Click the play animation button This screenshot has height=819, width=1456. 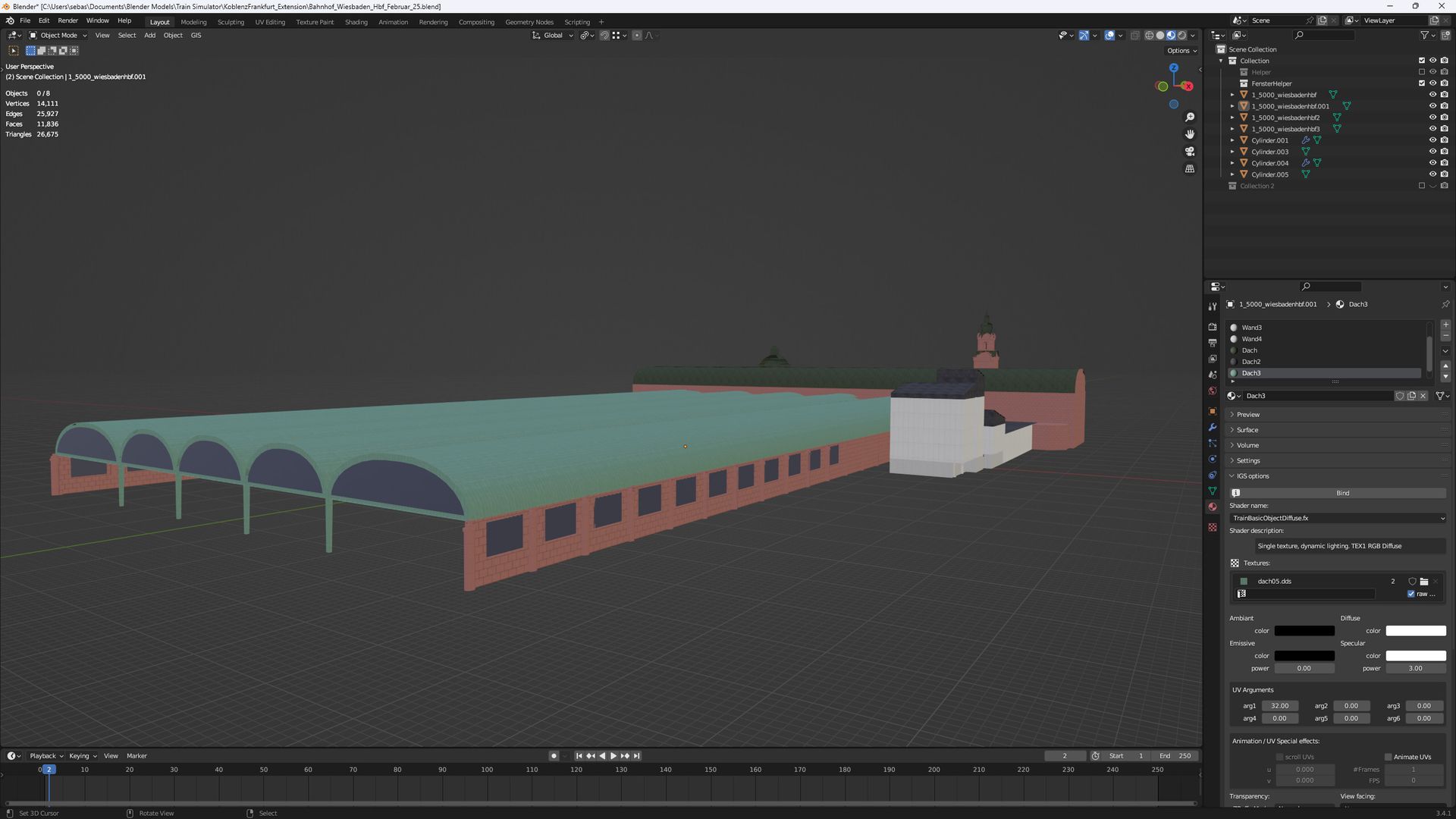[613, 756]
